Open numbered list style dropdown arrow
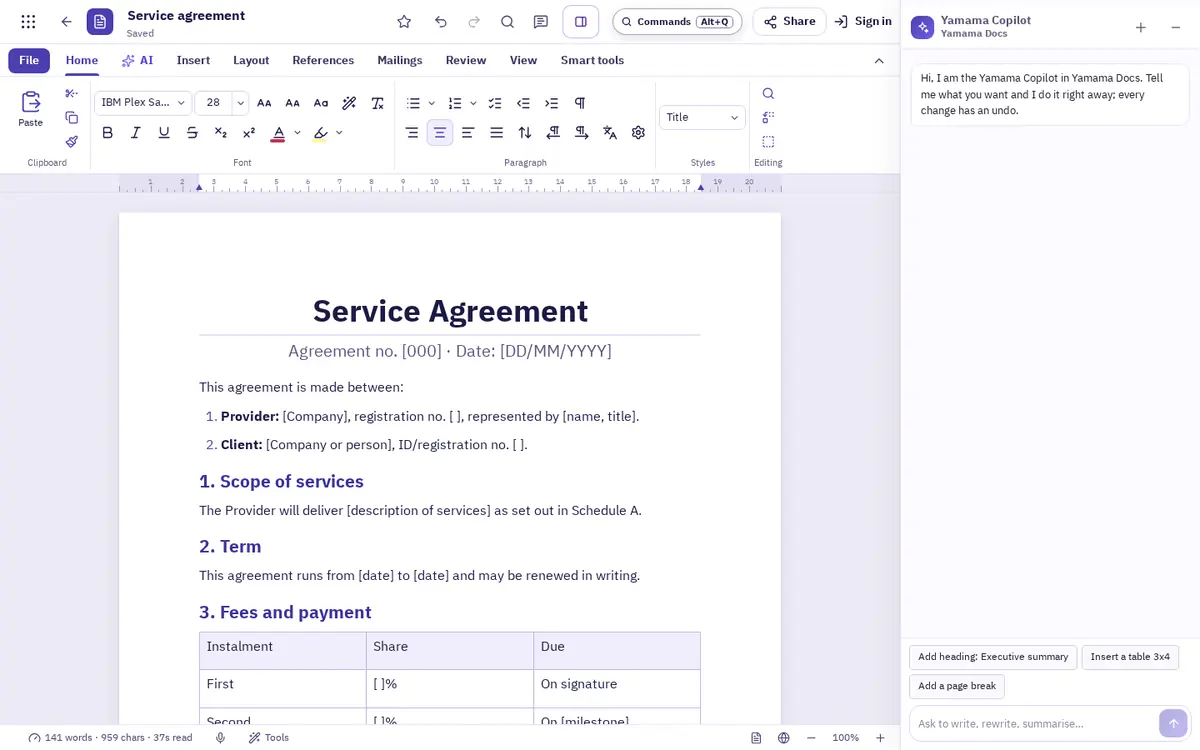This screenshot has height=750, width=1200. pyautogui.click(x=473, y=103)
